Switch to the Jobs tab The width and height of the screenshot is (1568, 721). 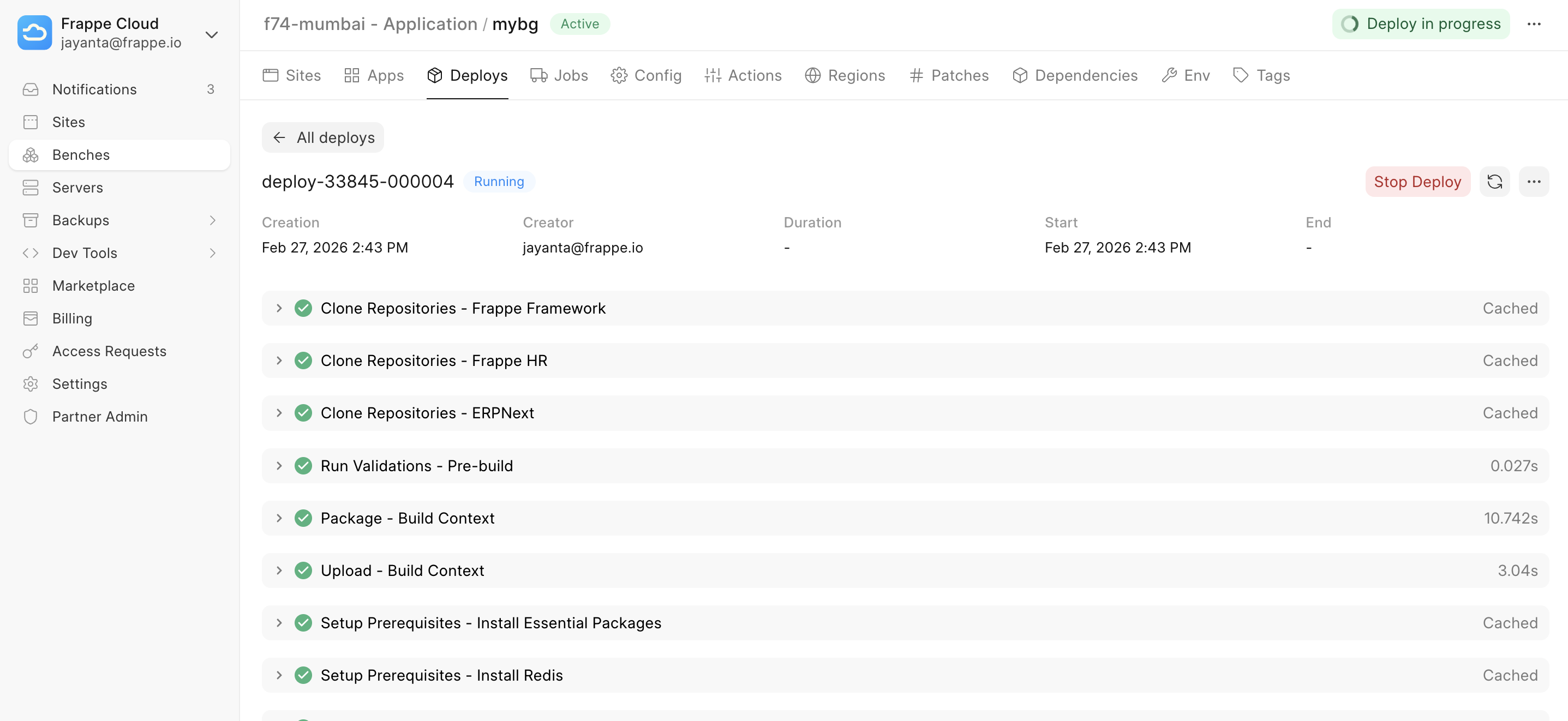click(x=559, y=75)
